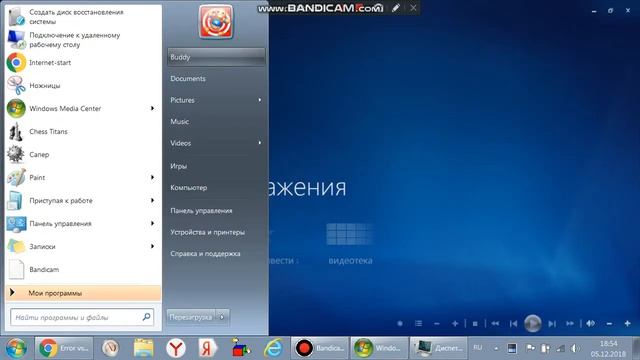Stop playback in Media Center
Viewport: 640px width, 360px height.
click(475, 323)
